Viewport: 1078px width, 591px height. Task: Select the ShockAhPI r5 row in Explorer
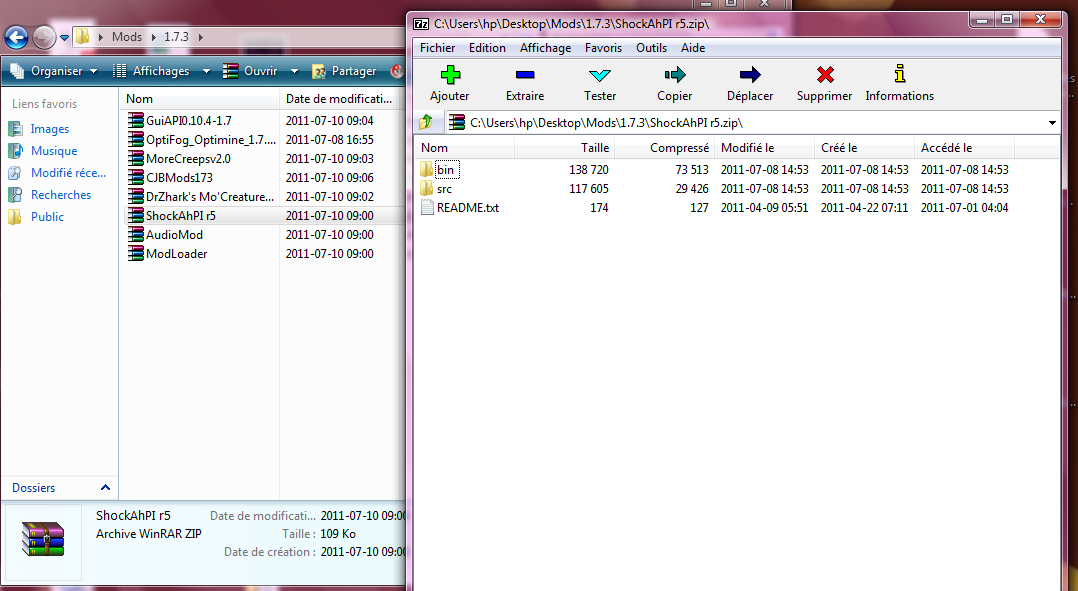point(264,216)
